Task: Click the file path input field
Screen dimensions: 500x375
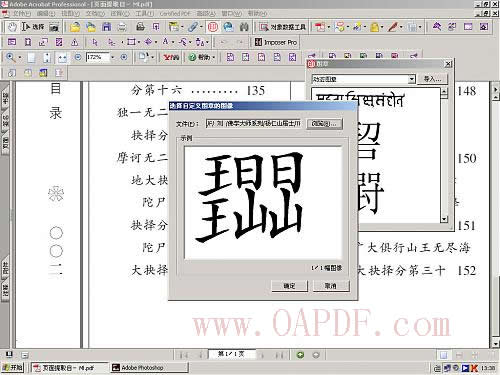Action: pyautogui.click(x=254, y=124)
